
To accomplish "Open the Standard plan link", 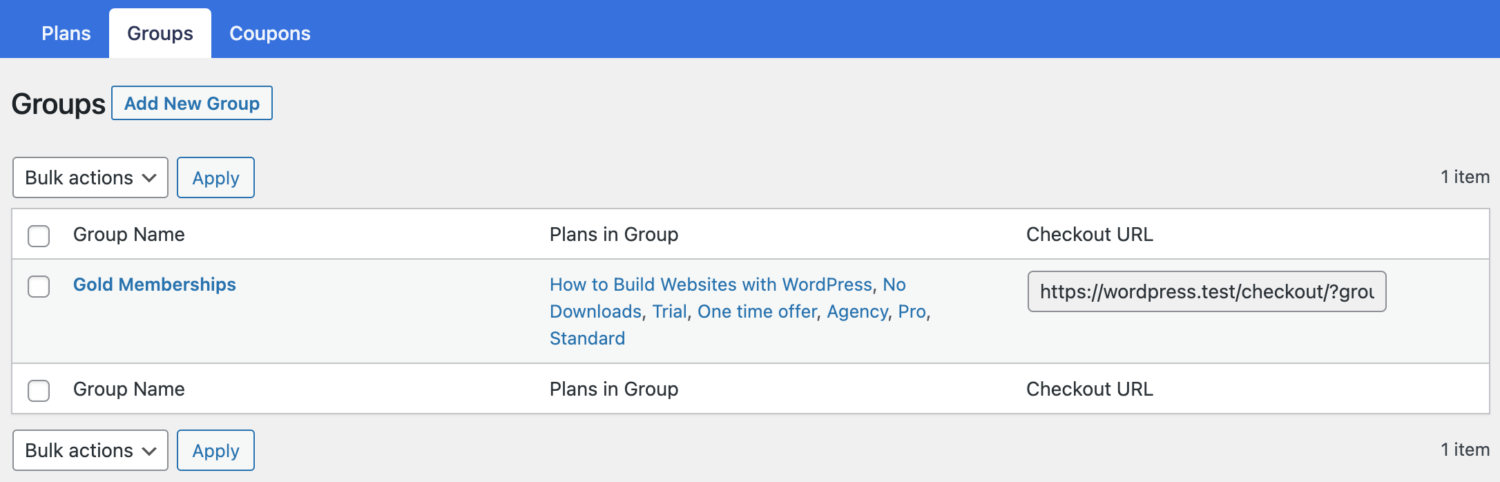I will click(587, 339).
